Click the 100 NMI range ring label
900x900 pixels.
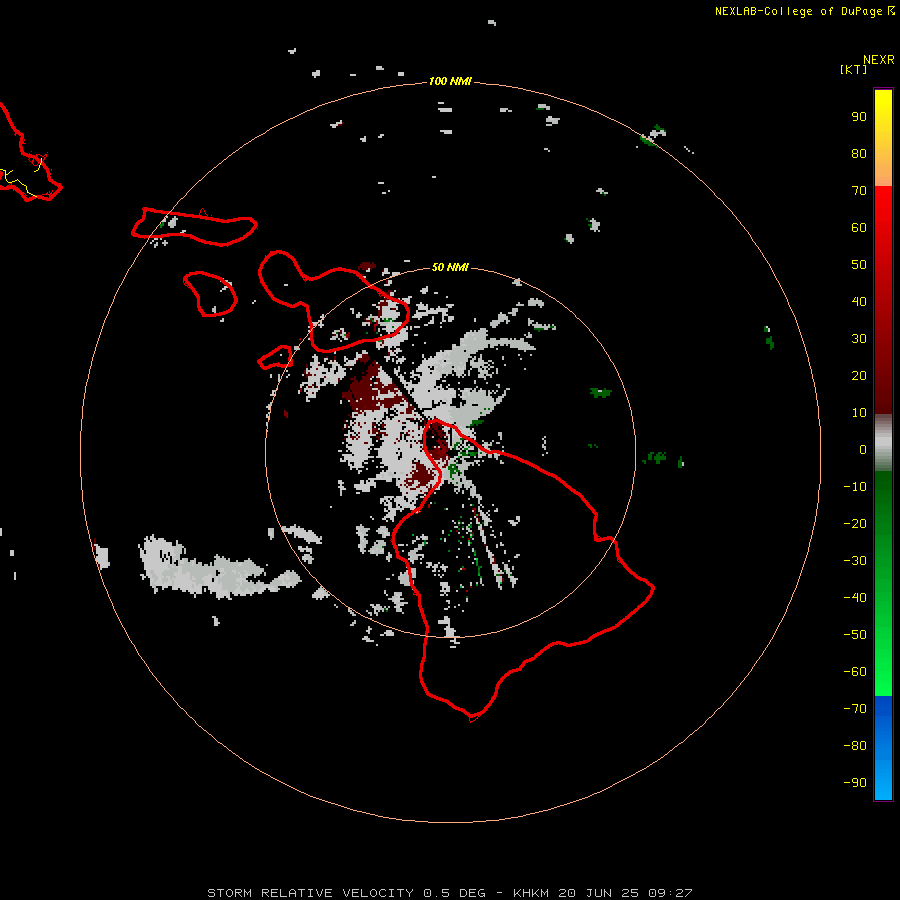click(450, 81)
